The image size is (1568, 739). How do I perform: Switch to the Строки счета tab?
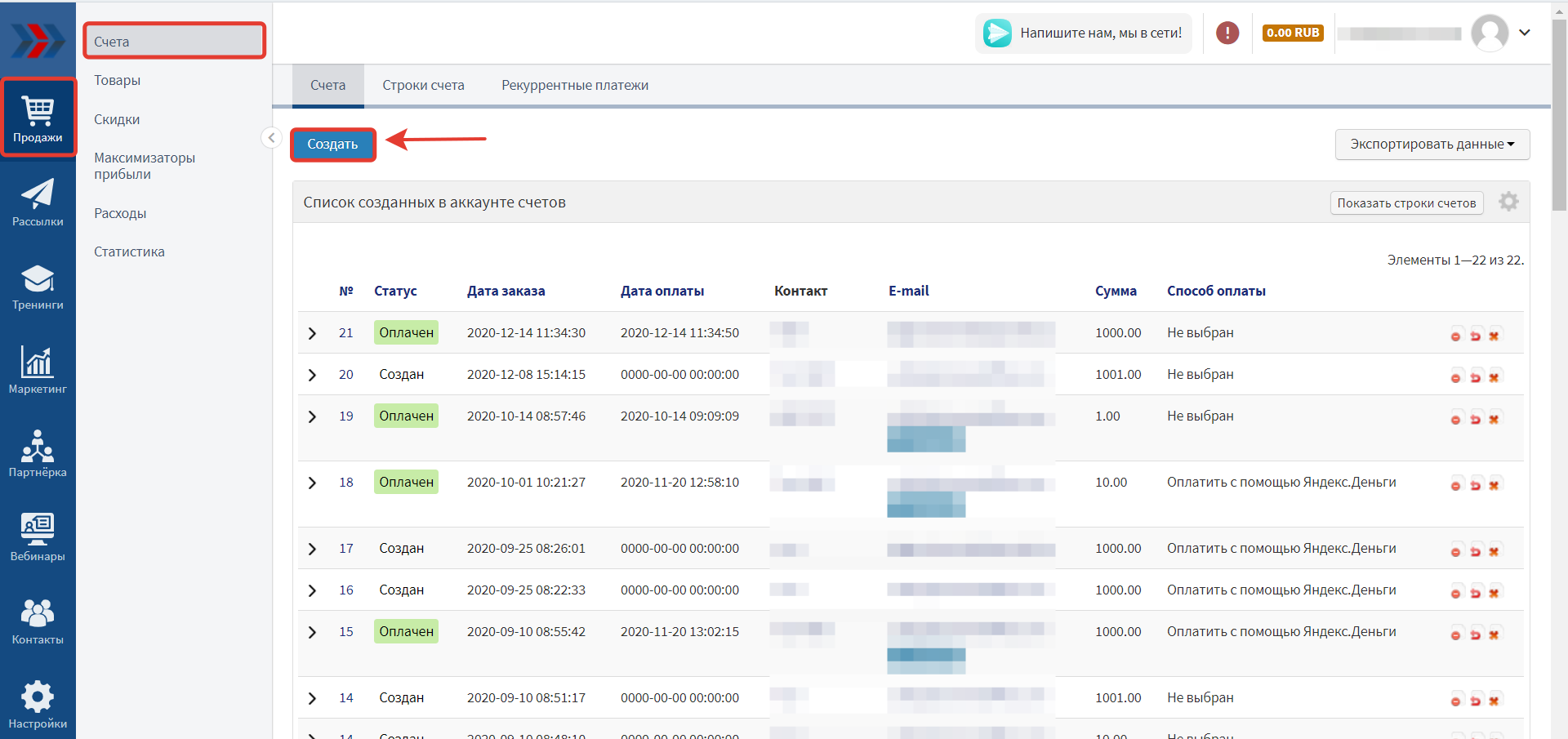pos(423,86)
